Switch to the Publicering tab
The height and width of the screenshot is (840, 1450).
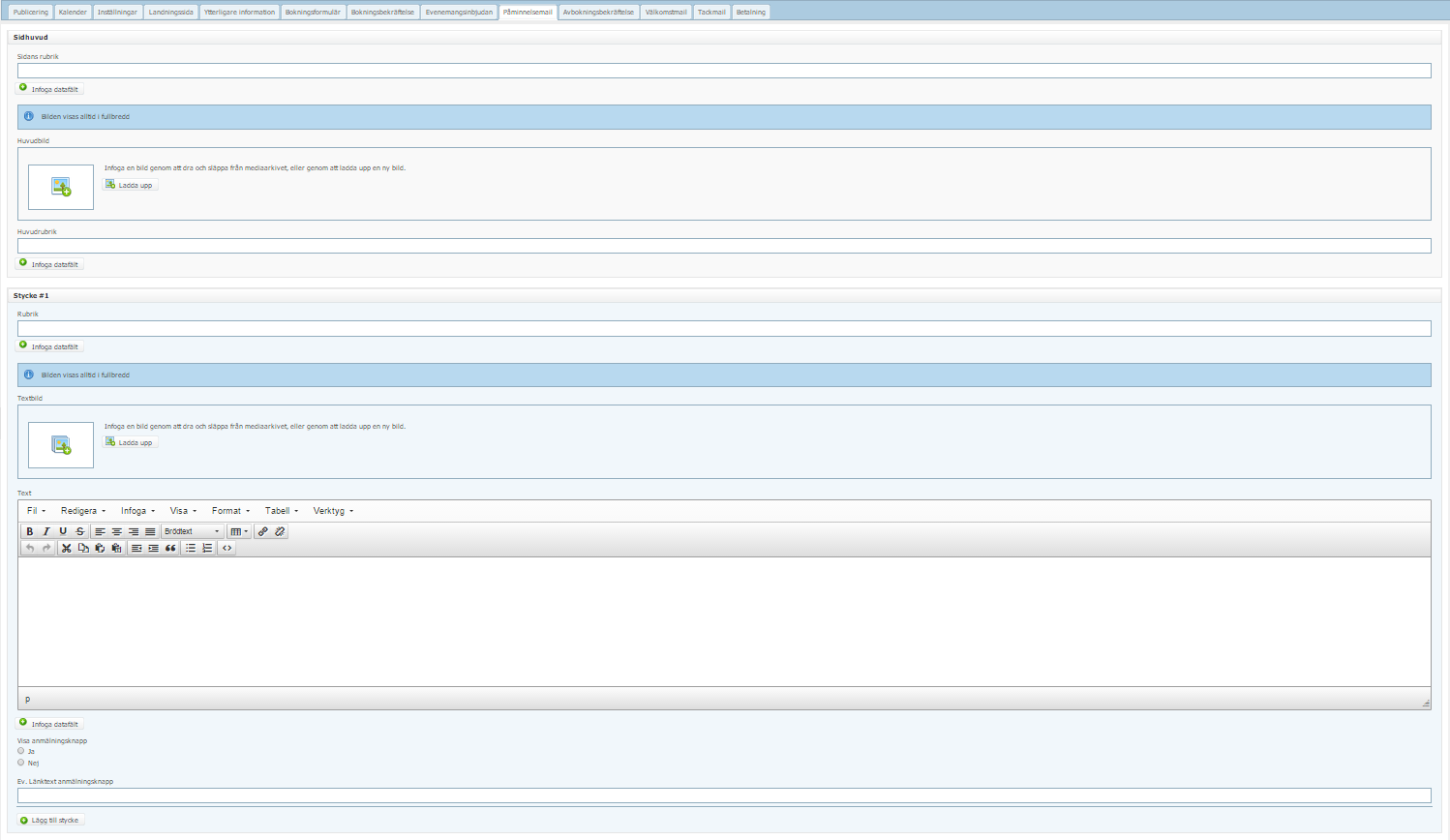pos(31,13)
